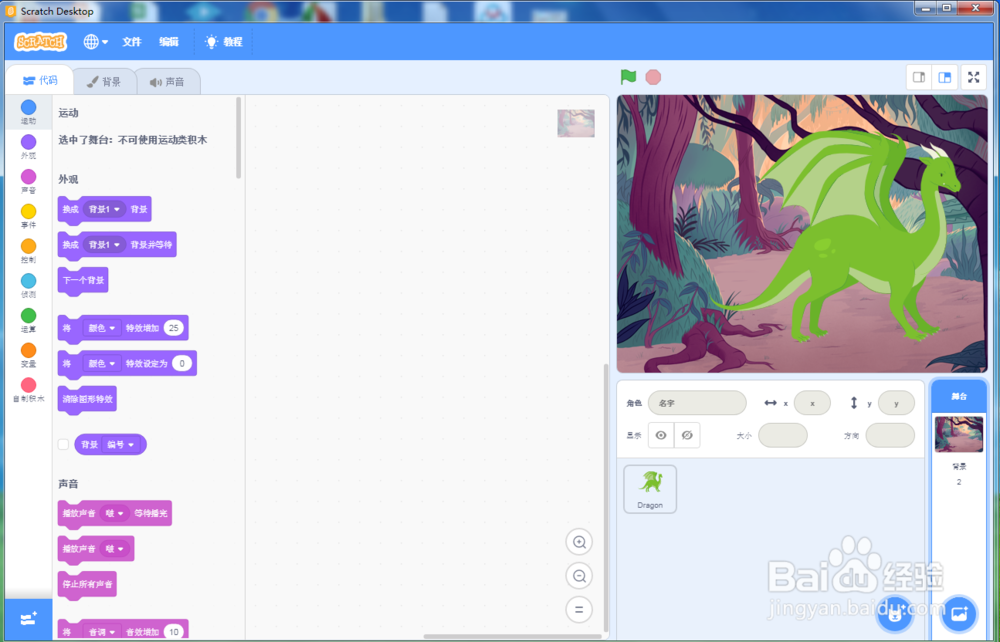This screenshot has width=1000, height=642.
Task: Open 编号 dropdown in 背景 block
Action: [121, 444]
